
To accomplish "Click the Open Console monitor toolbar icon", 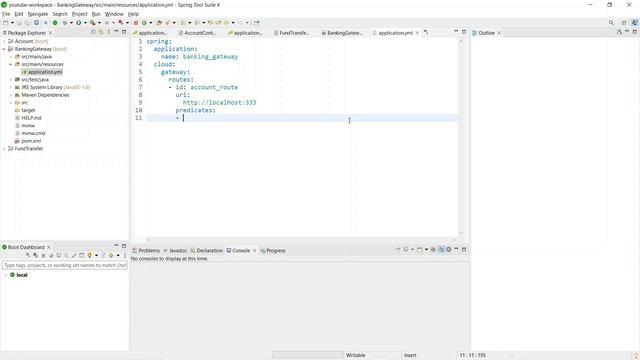I will [x=36, y=23].
